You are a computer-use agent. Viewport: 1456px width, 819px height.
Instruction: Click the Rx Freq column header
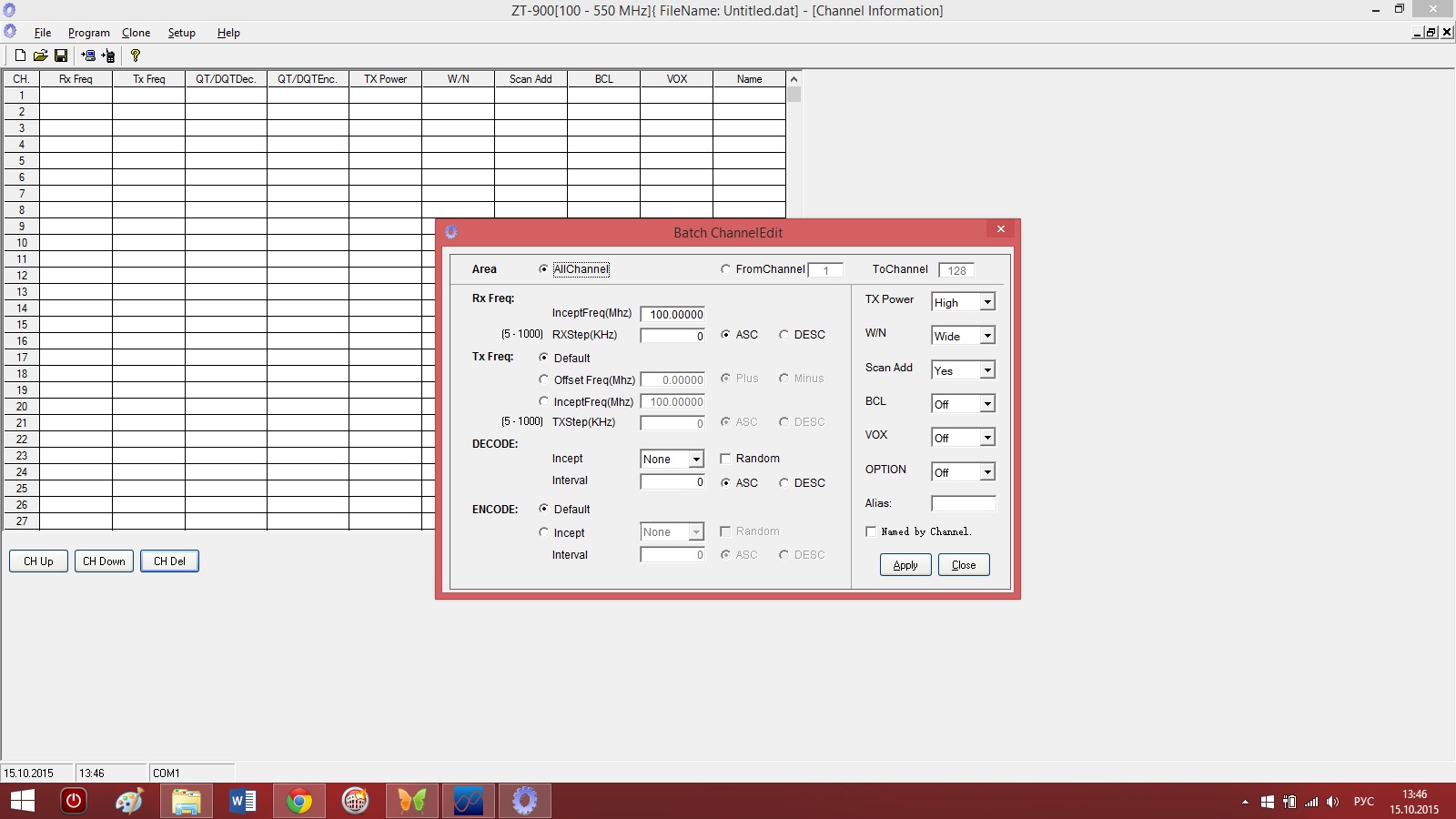[x=76, y=79]
